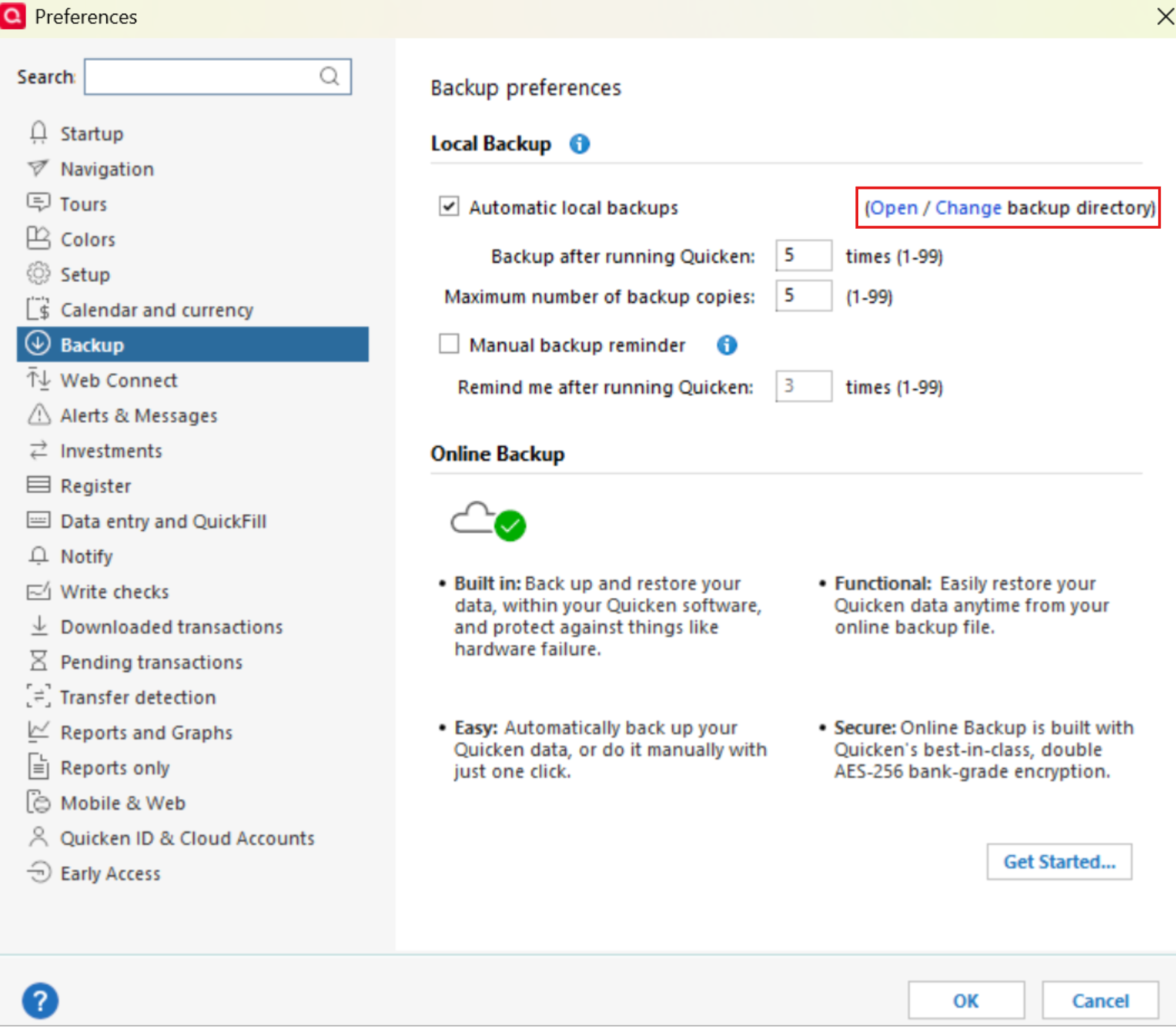Click the Open backup directory link
This screenshot has width=1176, height=1027.
[x=893, y=207]
